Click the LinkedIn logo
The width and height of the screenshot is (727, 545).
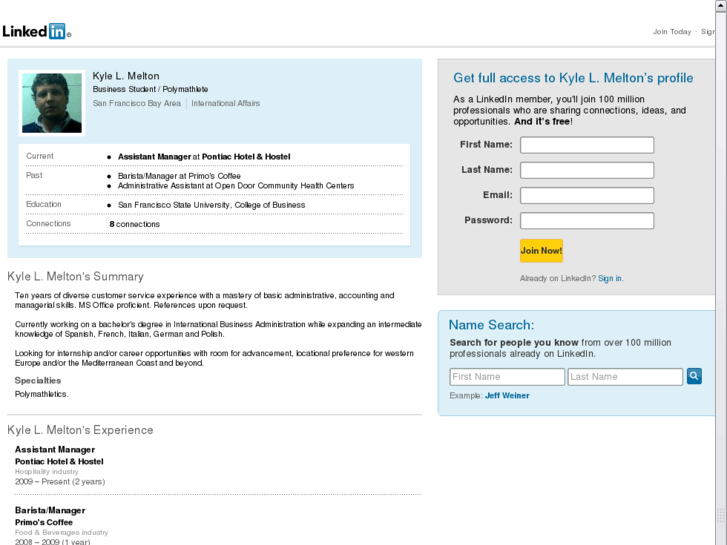click(36, 32)
